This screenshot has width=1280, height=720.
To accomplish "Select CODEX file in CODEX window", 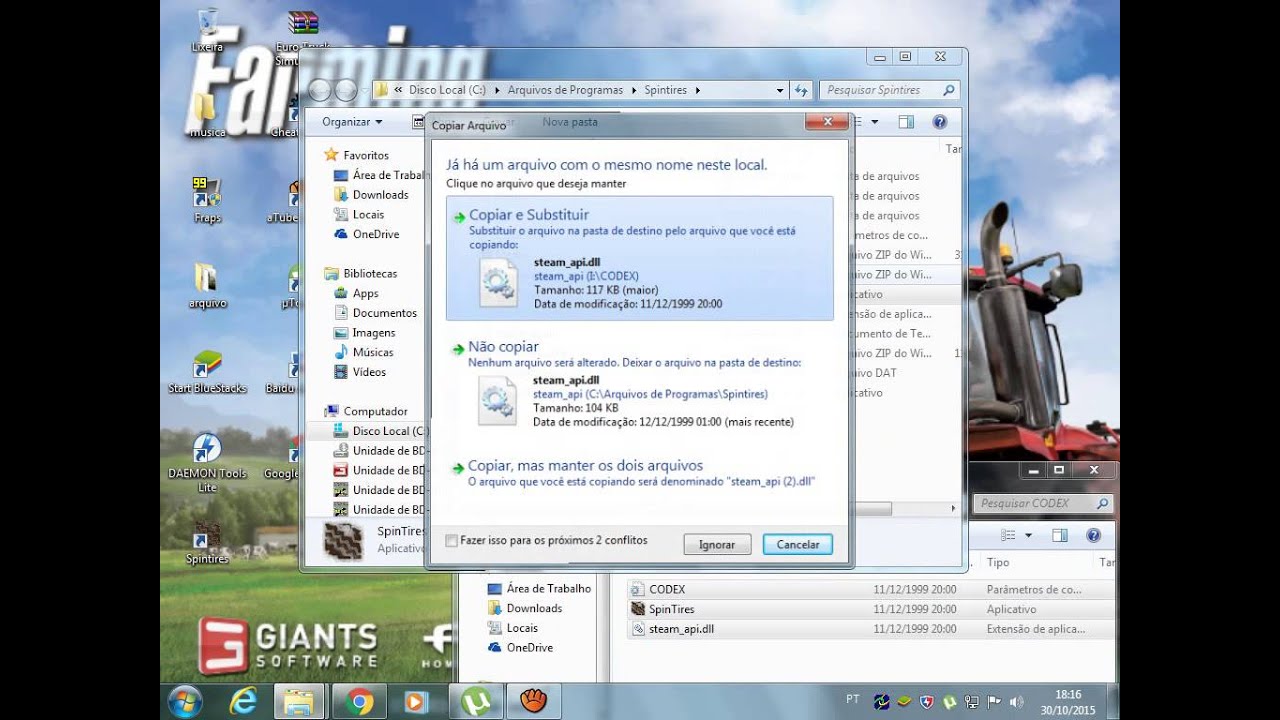I will [667, 589].
